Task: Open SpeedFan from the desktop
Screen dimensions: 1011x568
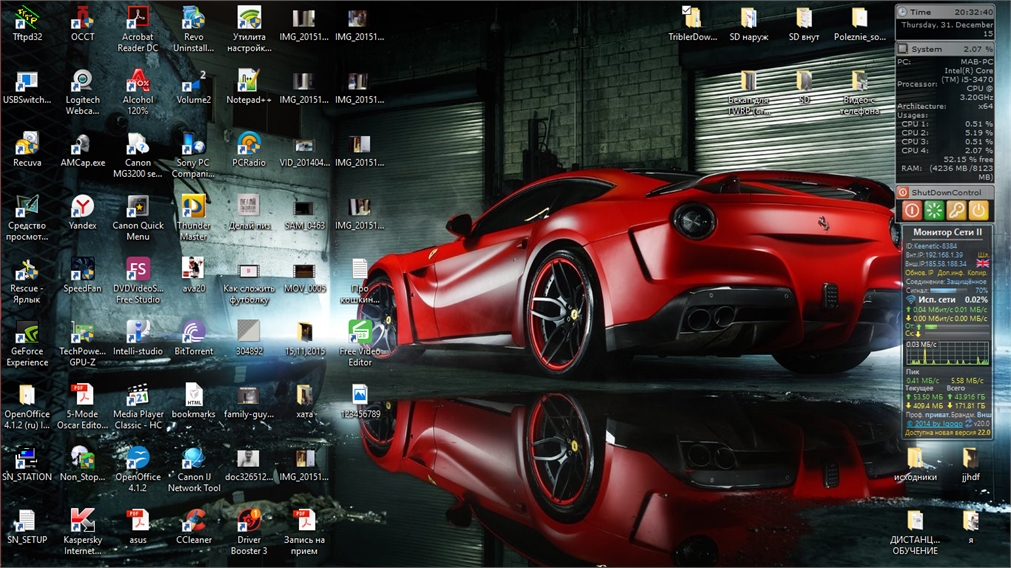Action: pos(82,270)
